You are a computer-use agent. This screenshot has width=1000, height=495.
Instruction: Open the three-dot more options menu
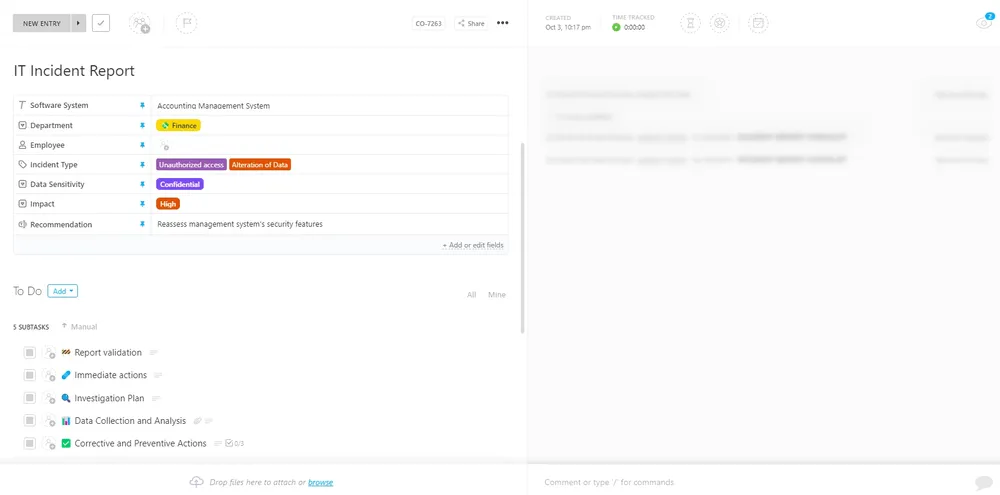(x=503, y=24)
